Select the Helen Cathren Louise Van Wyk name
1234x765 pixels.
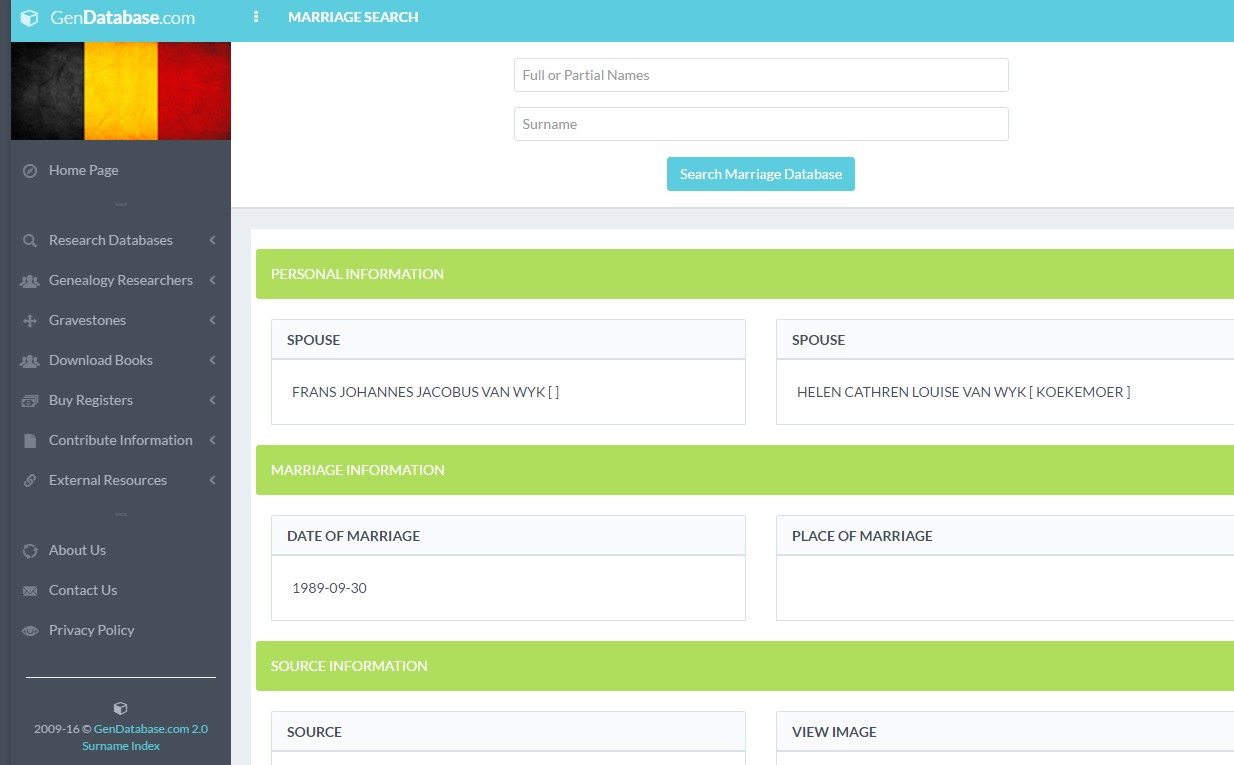pos(964,392)
